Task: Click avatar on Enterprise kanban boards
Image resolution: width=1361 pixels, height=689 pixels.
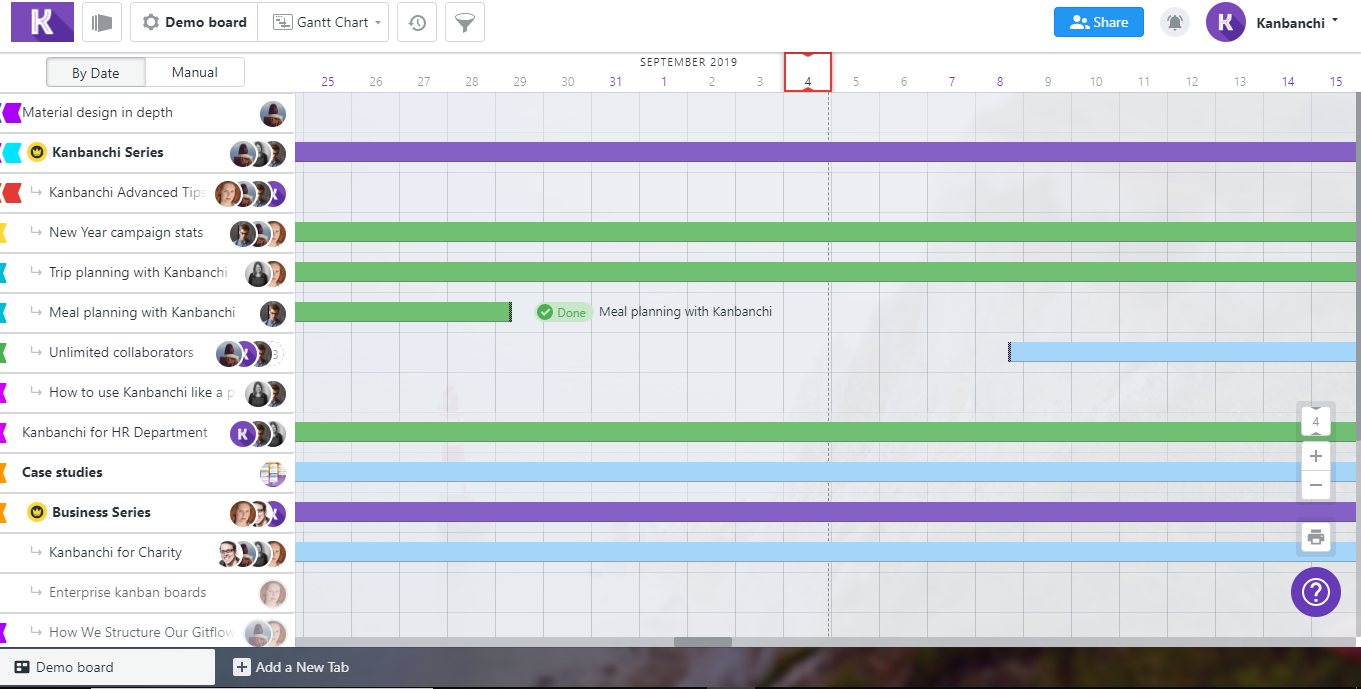Action: tap(273, 594)
